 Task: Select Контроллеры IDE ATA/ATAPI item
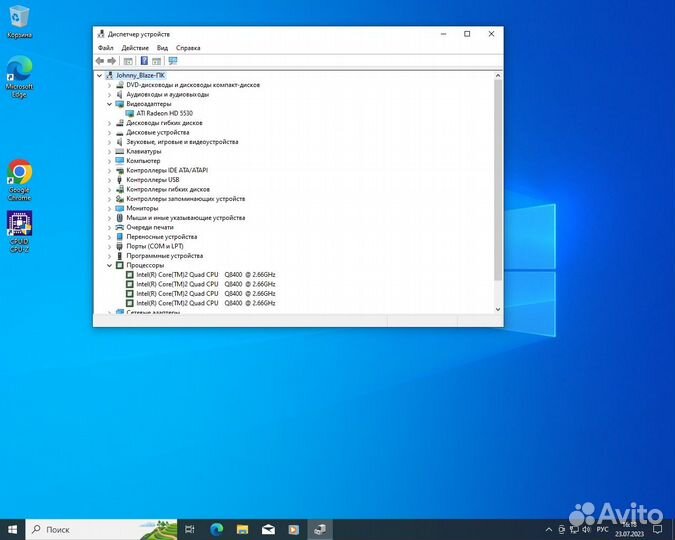(167, 170)
